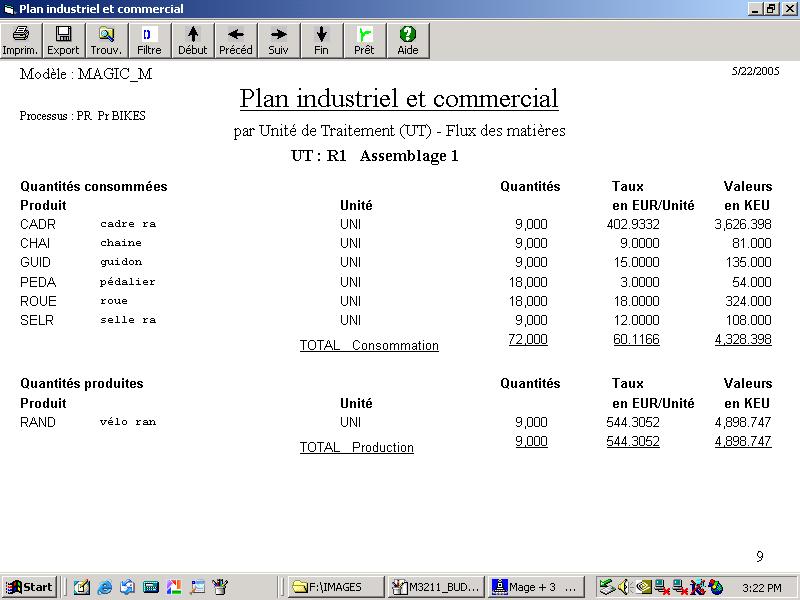
Task: Launch Internet Explorer from quick launch
Action: (105, 587)
